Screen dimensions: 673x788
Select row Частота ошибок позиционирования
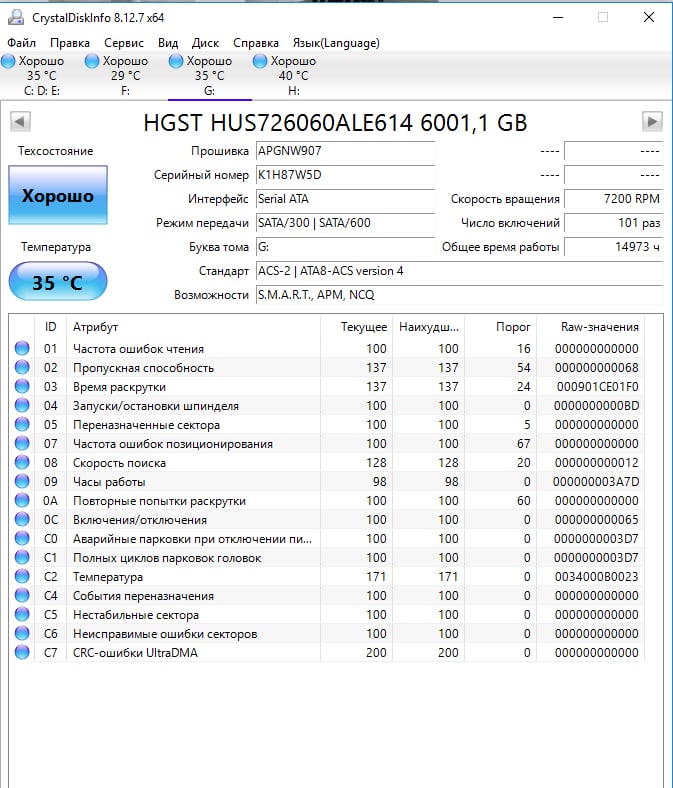(327, 443)
